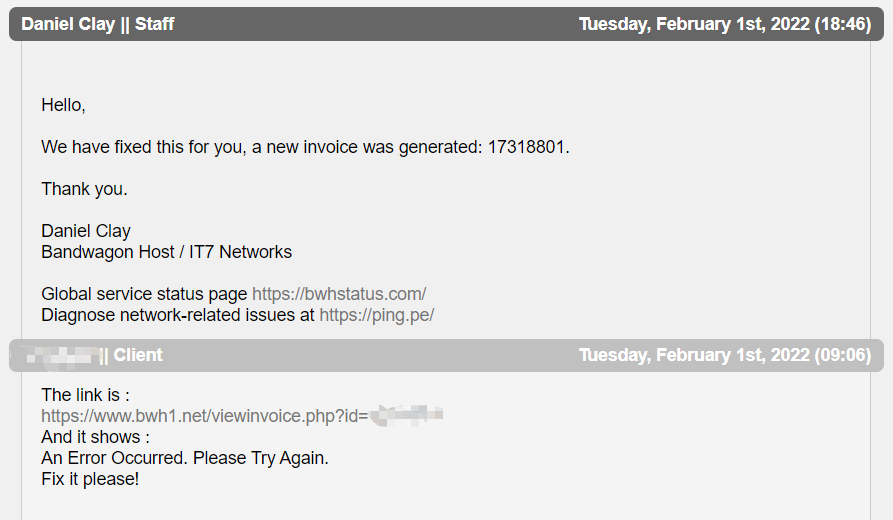
Task: Click the "And it shows :" line
Action: [95, 437]
